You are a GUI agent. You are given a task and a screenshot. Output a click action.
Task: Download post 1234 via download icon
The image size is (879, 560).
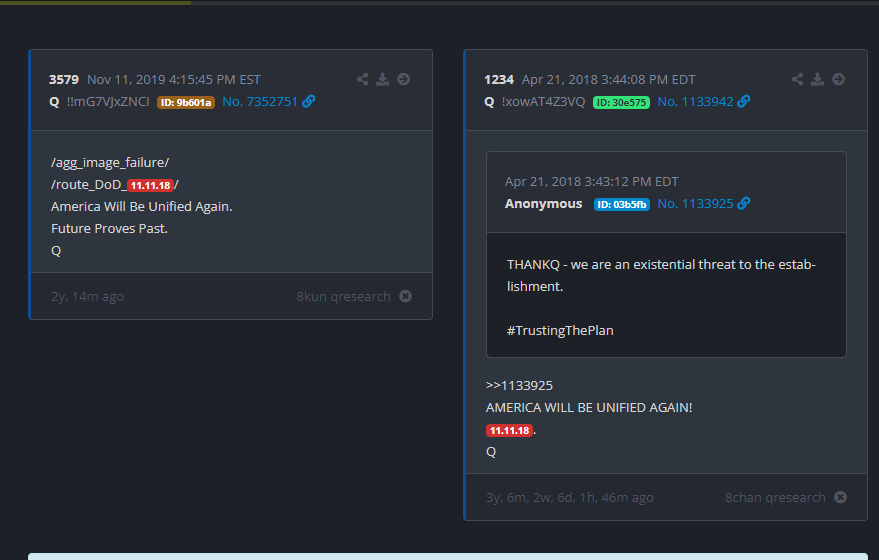click(818, 79)
